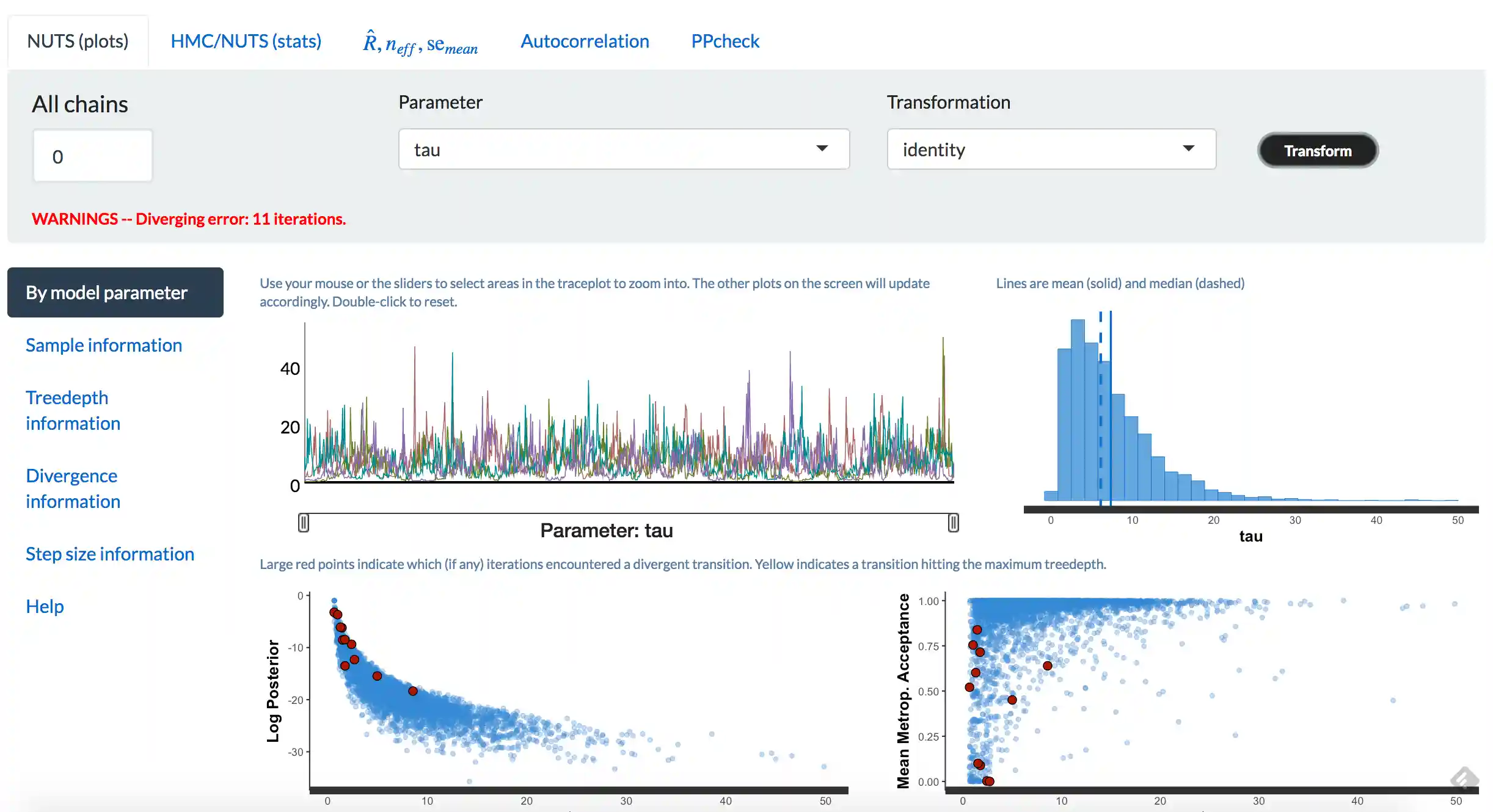Grab the left traceplot range slider handle
Image resolution: width=1493 pixels, height=812 pixels.
304,523
